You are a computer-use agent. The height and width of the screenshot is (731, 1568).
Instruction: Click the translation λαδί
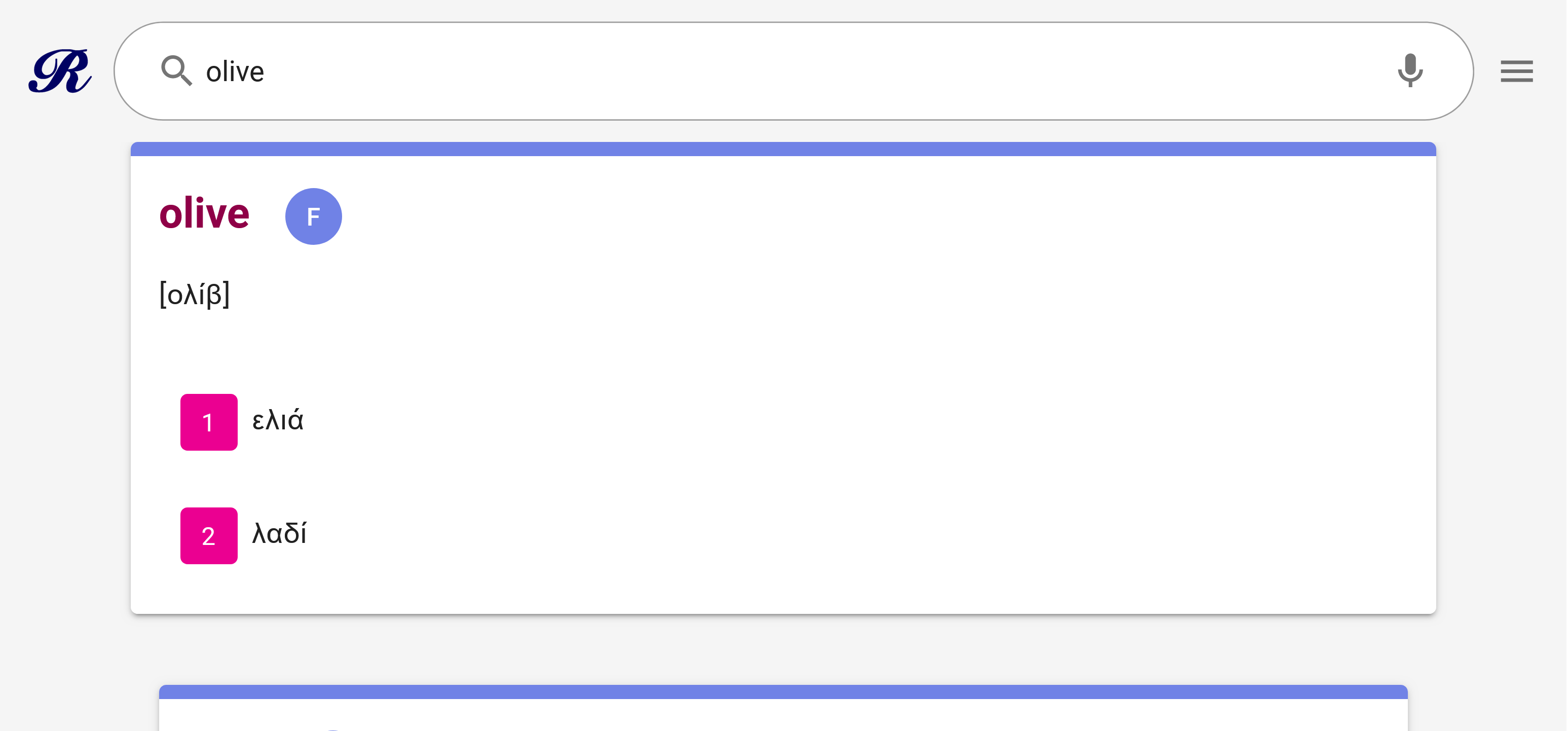(279, 534)
